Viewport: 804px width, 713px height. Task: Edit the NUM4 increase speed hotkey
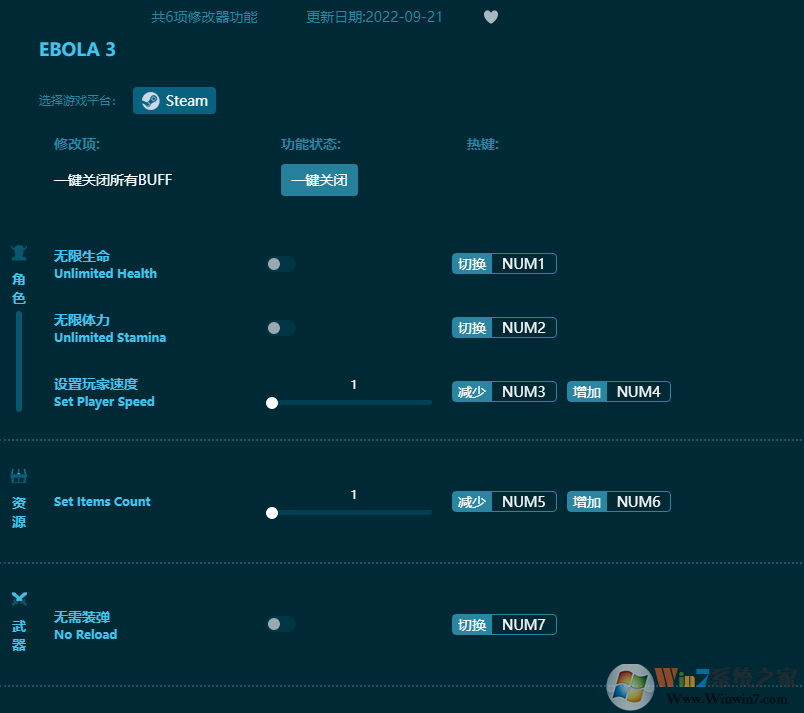click(638, 392)
